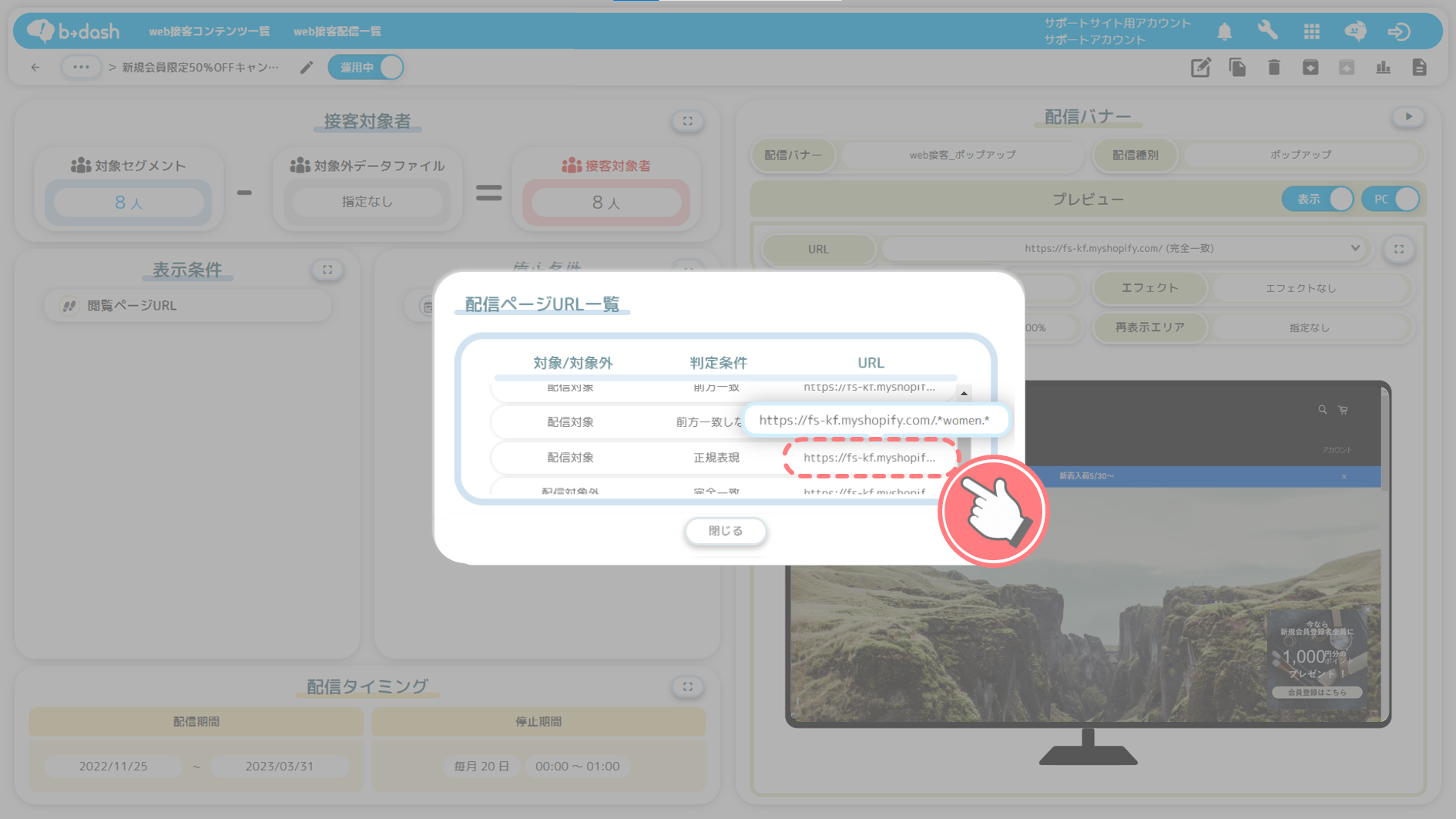Click the end date 2023/03/31
1456x819 pixels.
280,767
